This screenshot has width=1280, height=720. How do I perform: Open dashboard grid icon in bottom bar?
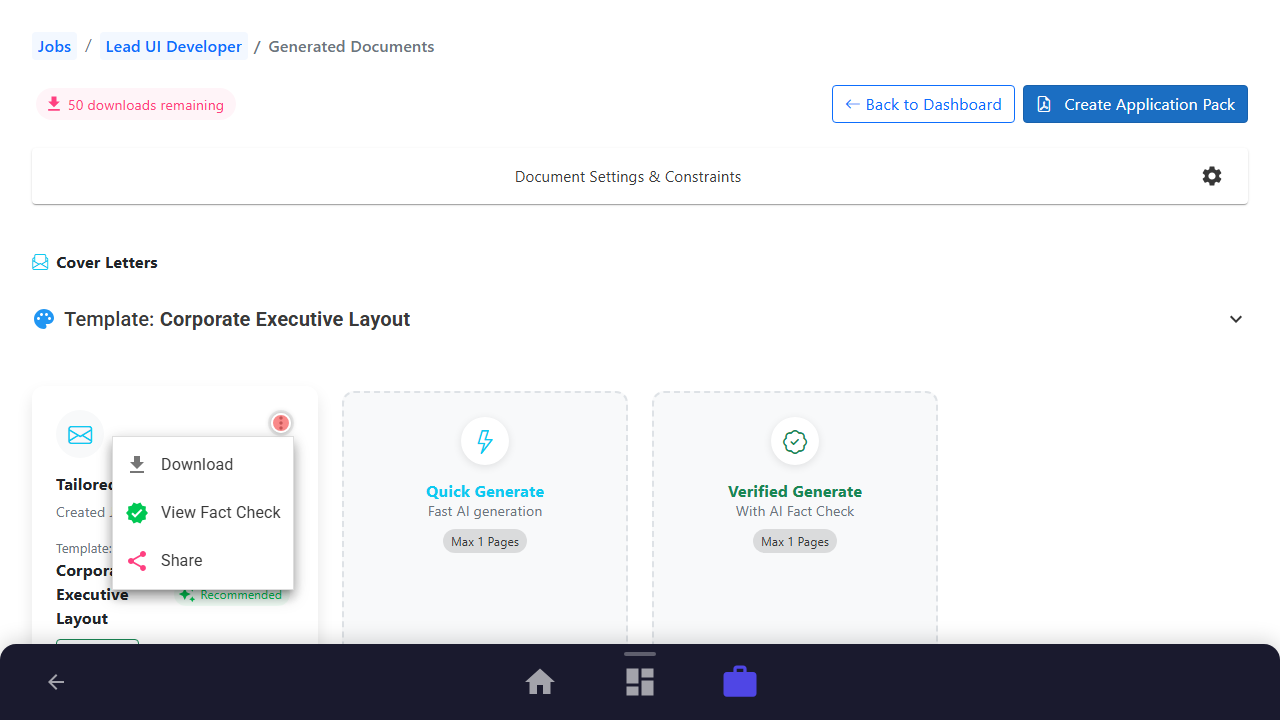coord(640,682)
